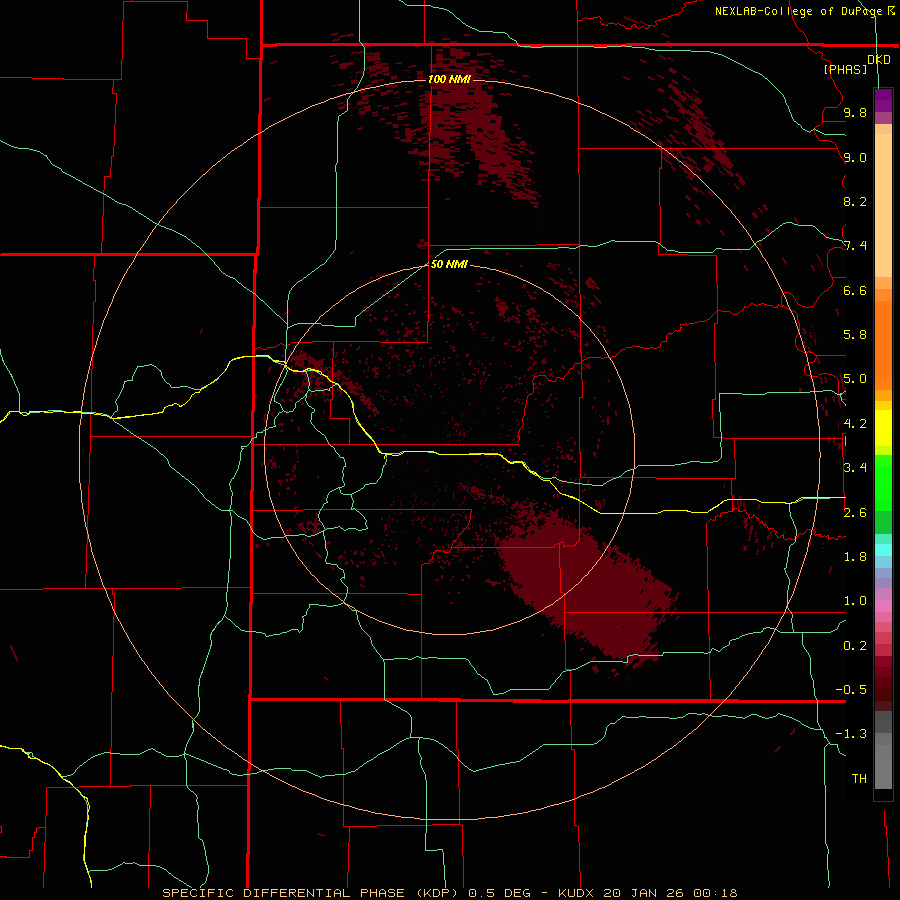This screenshot has height=900, width=900.
Task: Click the 8.2 color scale value
Action: [855, 201]
